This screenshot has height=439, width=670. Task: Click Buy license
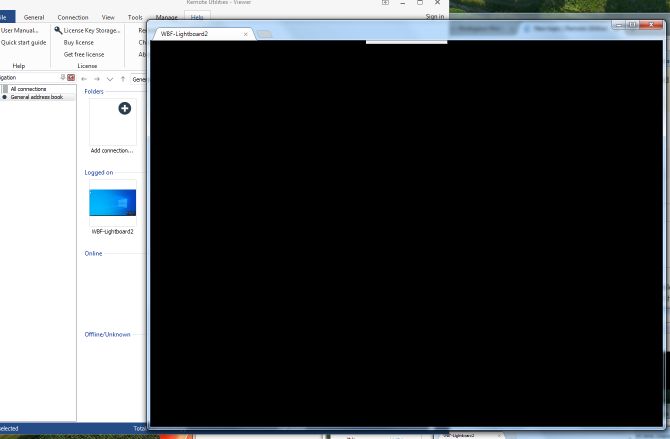[78, 42]
